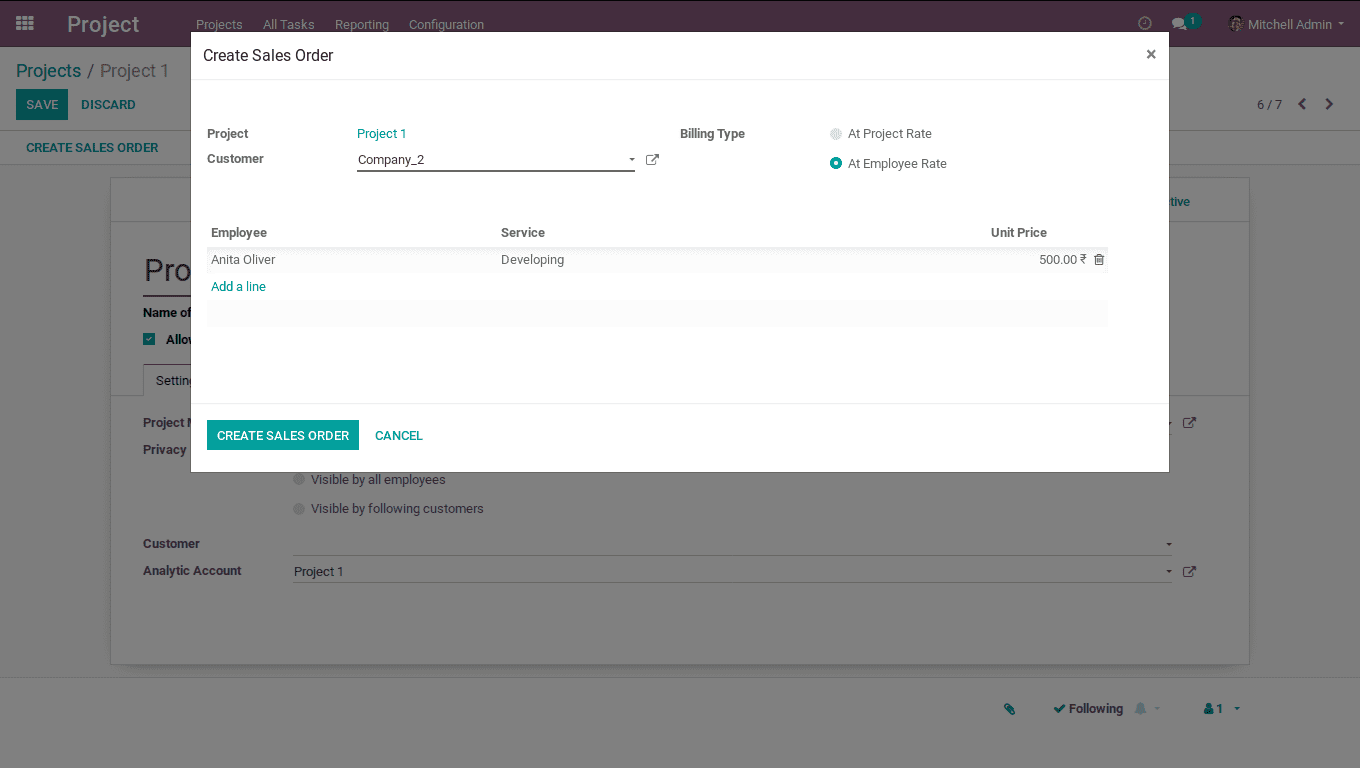
Task: Select At Employee Rate billing type
Action: click(836, 164)
